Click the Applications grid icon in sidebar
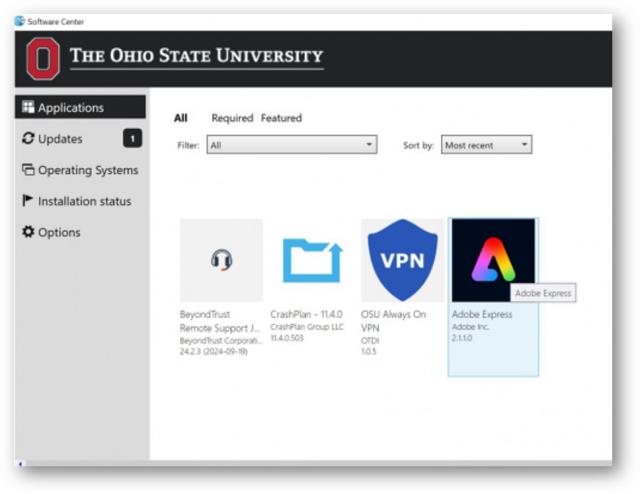Viewport: 640px width, 494px height. coord(28,107)
